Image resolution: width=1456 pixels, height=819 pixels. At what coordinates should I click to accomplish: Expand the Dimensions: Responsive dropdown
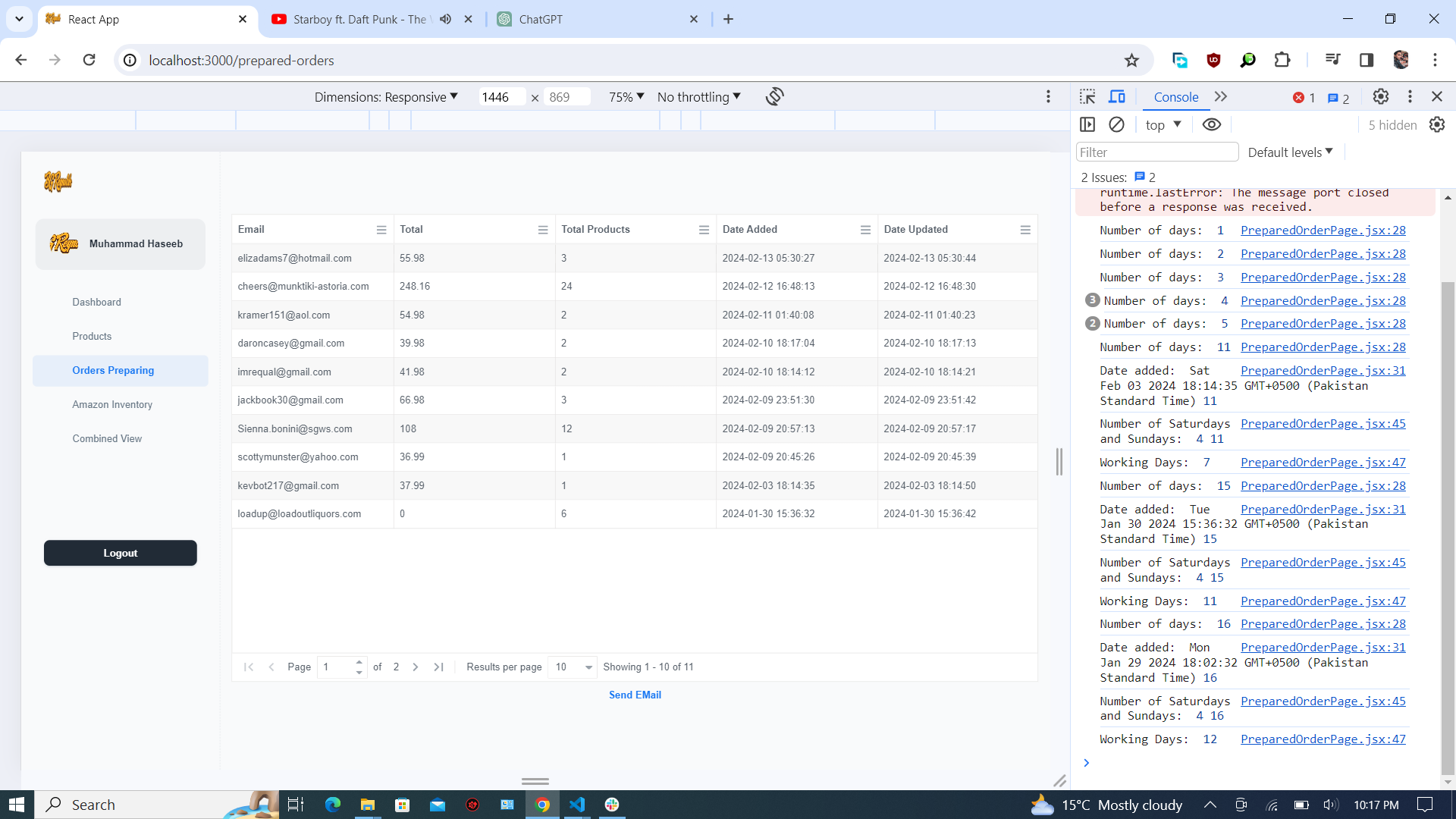(386, 96)
